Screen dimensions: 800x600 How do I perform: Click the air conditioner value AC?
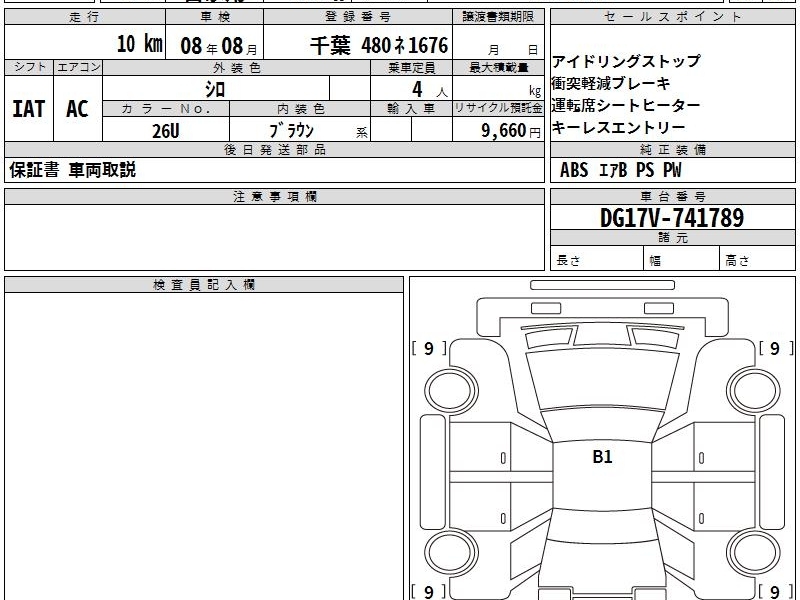[x=77, y=109]
